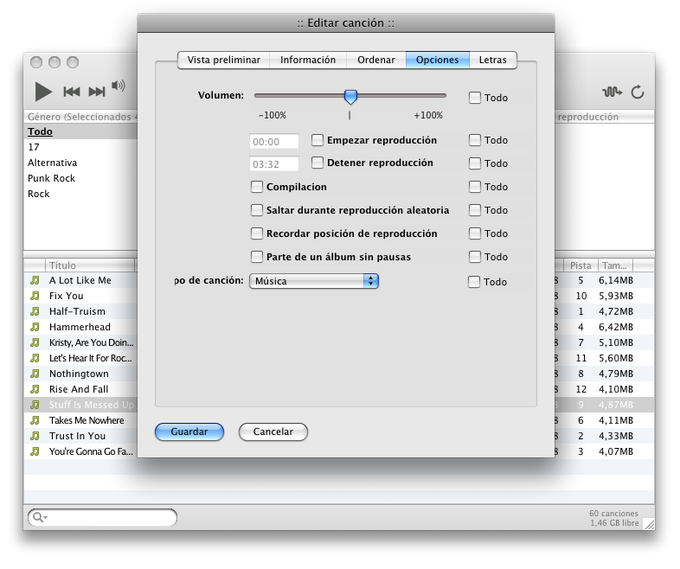
Task: Select the song Nothingtown
Action: [x=79, y=374]
